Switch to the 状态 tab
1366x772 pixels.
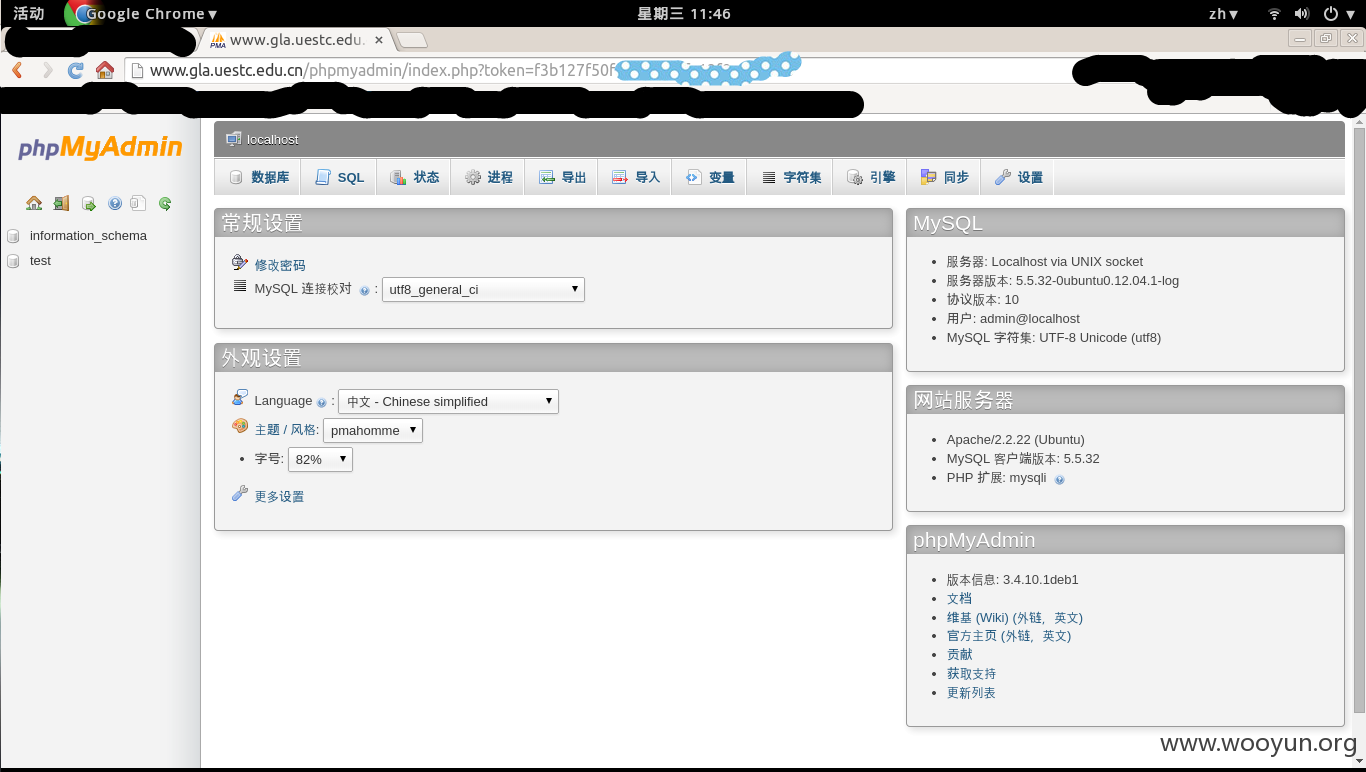pyautogui.click(x=414, y=177)
